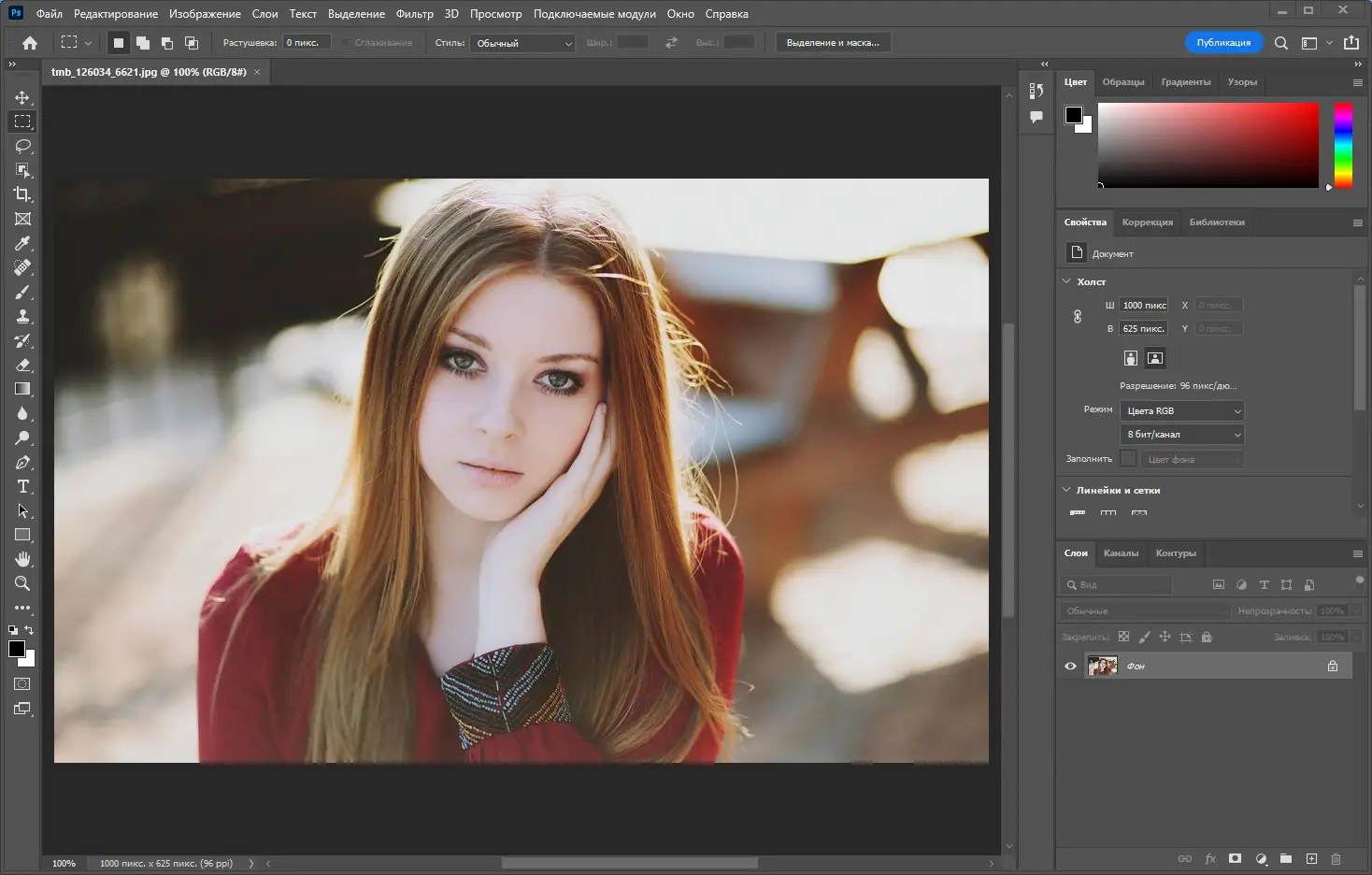Collapse the Холст section in Properties
The height and width of the screenshot is (875, 1372).
[x=1066, y=281]
